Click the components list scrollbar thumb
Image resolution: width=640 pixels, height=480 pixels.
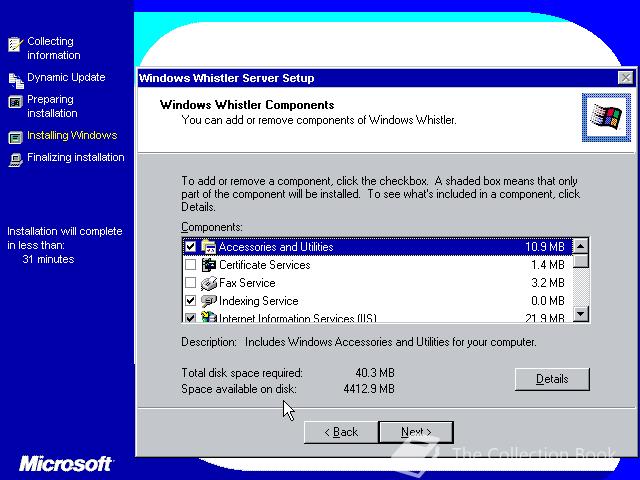tap(580, 261)
